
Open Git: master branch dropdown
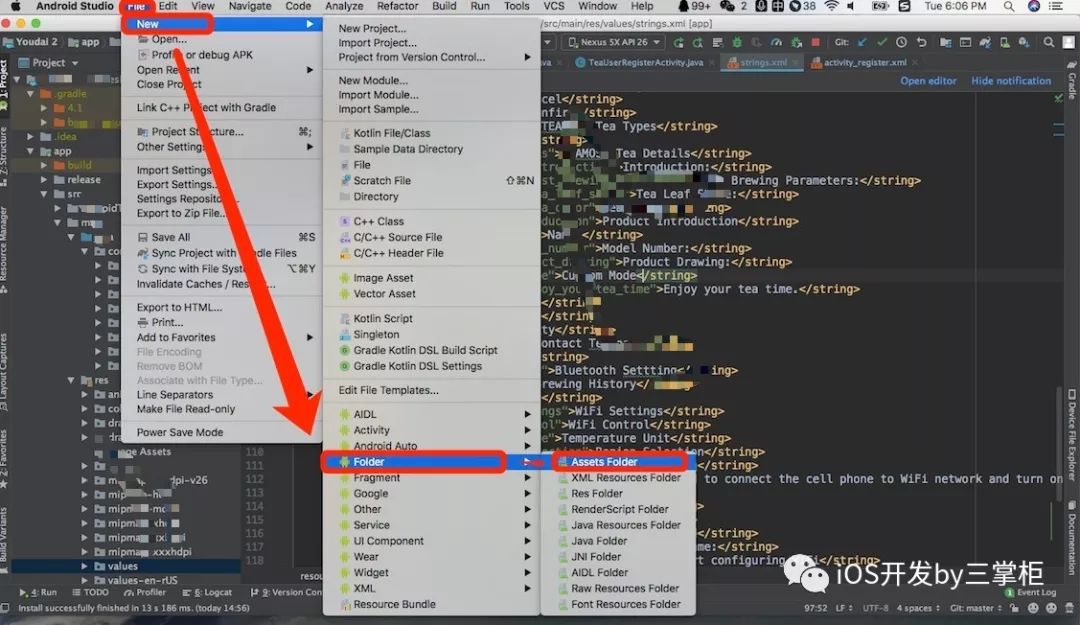[975, 608]
